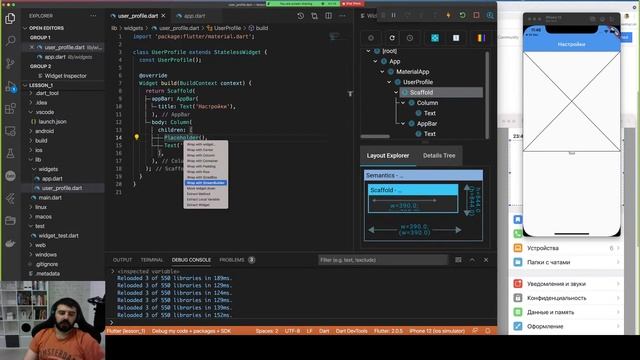640x360 pixels.
Task: Open DevTools Widget Inspector icon in debug toolbar
Action: [490, 16]
